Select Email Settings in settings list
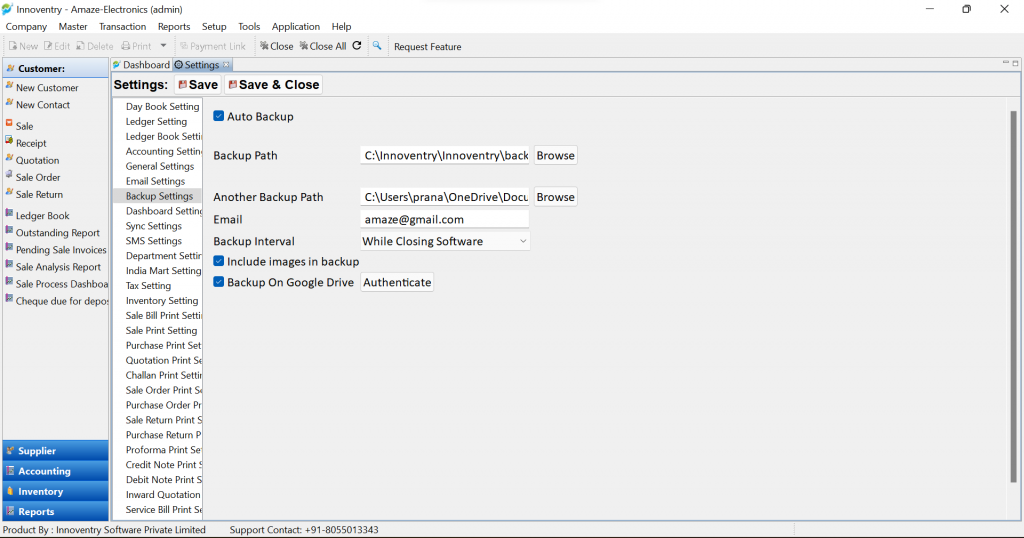Screen dimensions: 1024x538 tap(155, 181)
